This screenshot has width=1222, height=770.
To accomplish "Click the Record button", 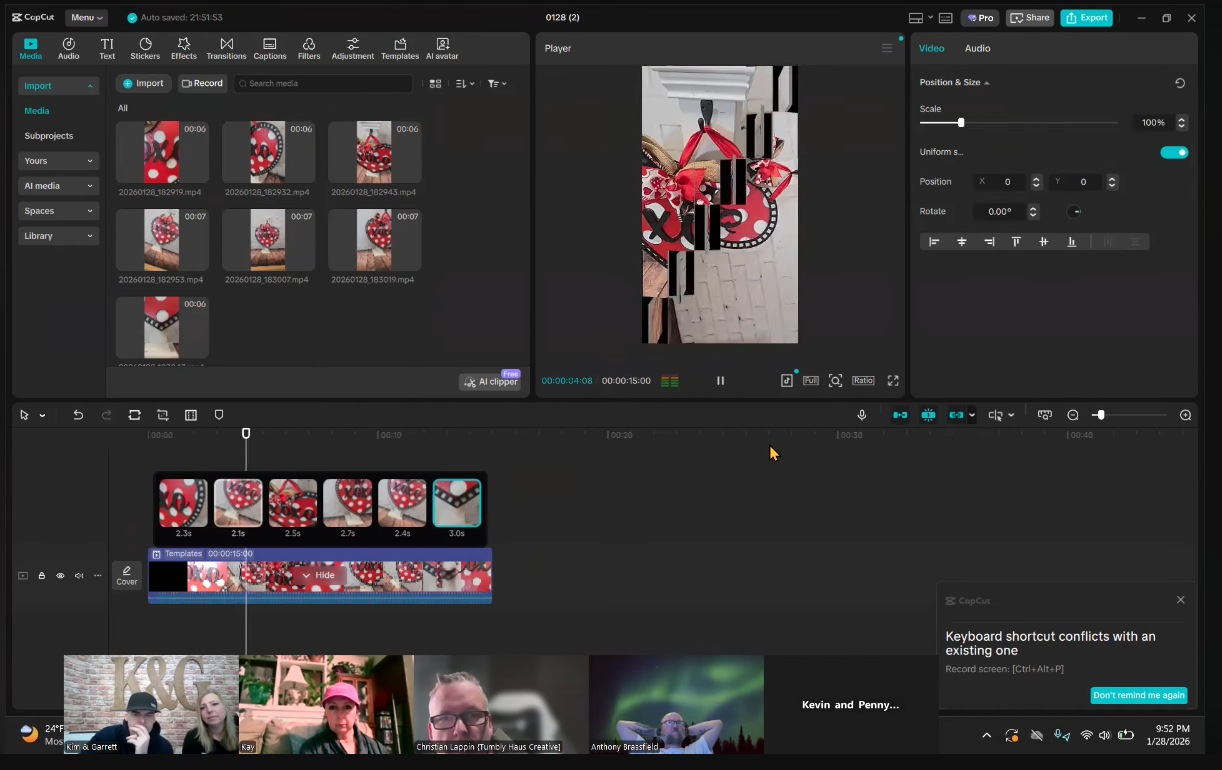I will [x=202, y=84].
